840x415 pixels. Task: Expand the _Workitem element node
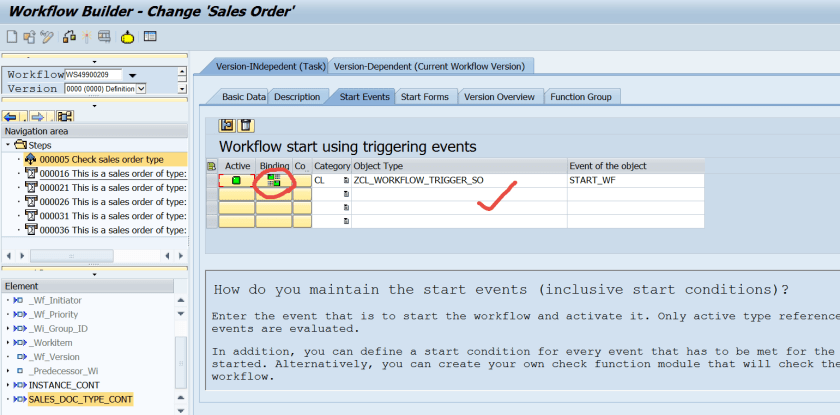click(8, 342)
